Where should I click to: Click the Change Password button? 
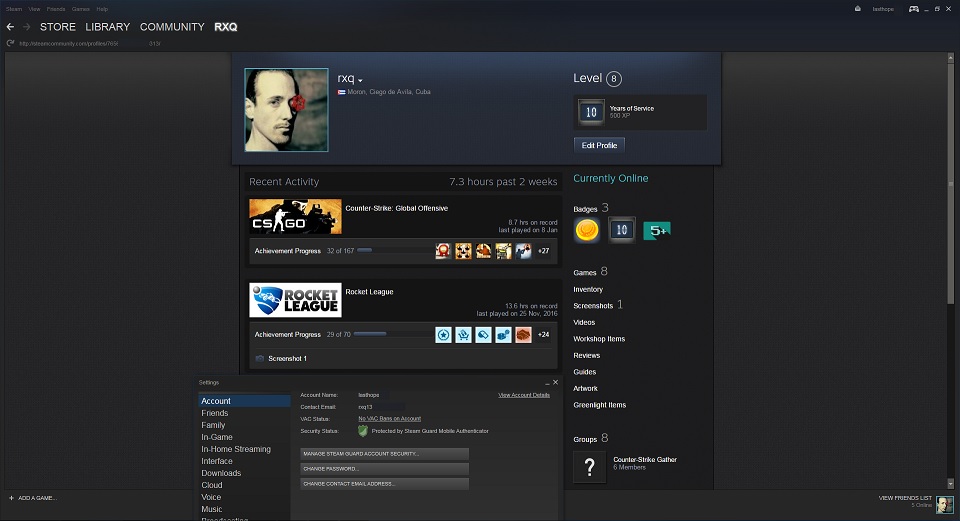point(384,468)
